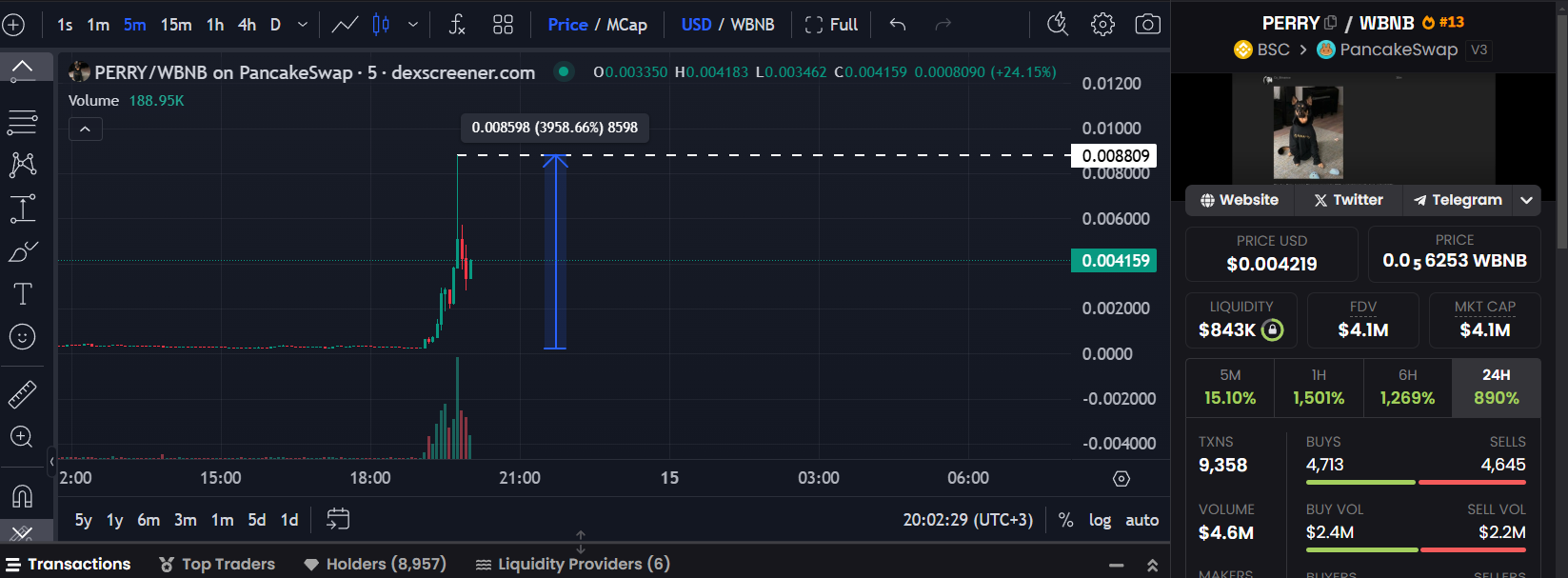Take a chart snapshot with camera icon
The width and height of the screenshot is (1568, 578).
click(x=1148, y=25)
